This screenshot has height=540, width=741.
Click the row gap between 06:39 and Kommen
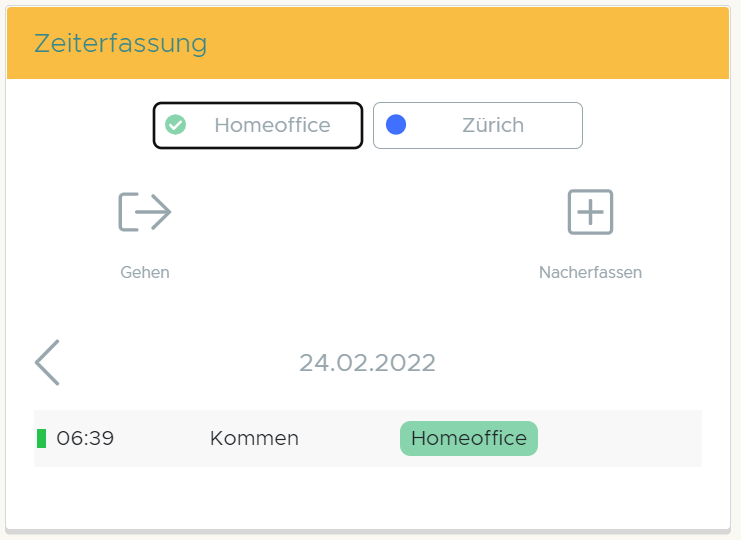pyautogui.click(x=162, y=438)
